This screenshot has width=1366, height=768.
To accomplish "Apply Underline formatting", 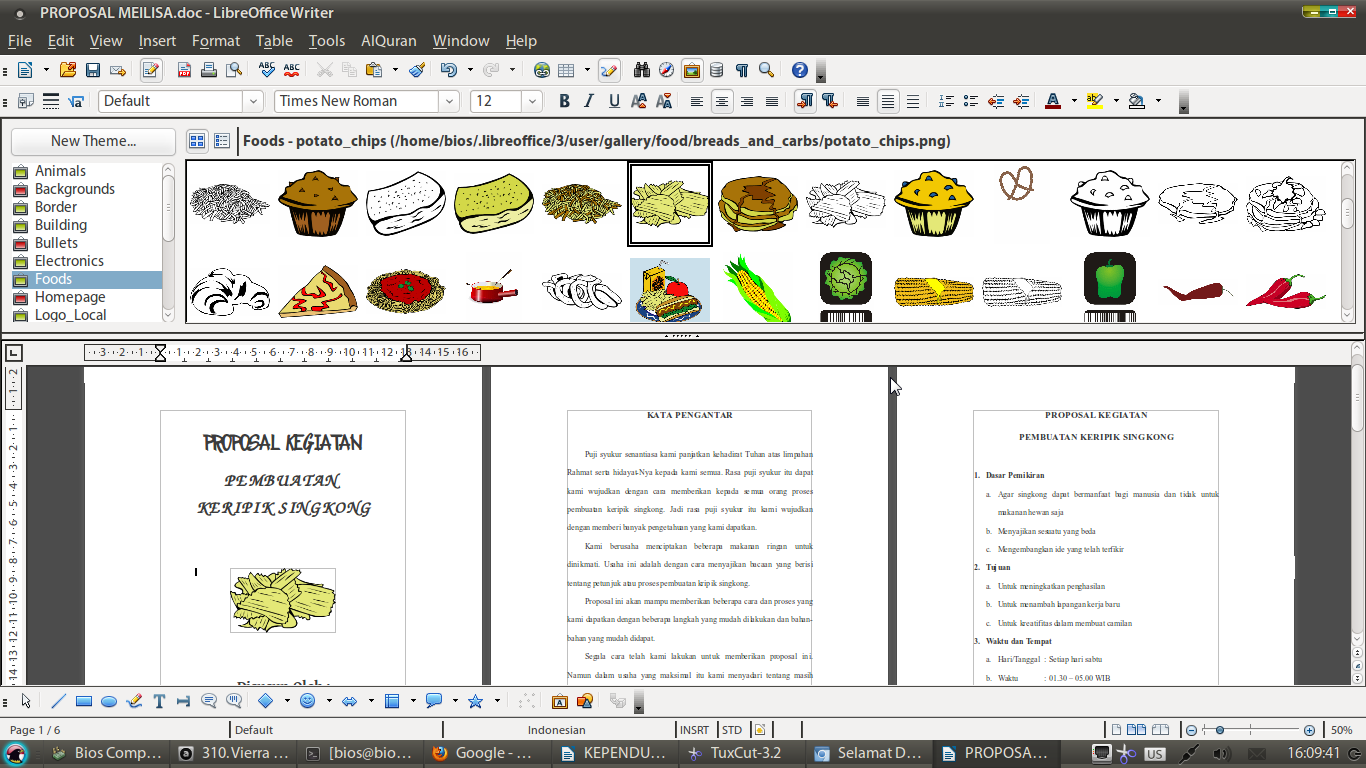I will pos(614,101).
